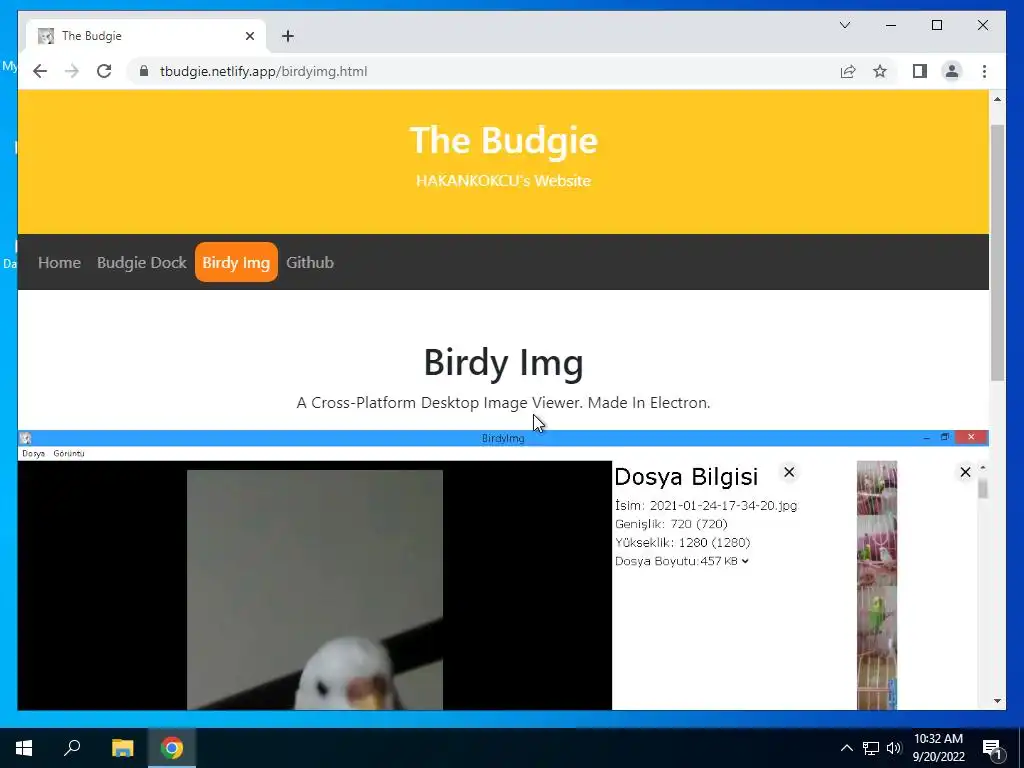Screen dimensions: 1024x768
Task: Open a new browser tab
Action: (287, 36)
